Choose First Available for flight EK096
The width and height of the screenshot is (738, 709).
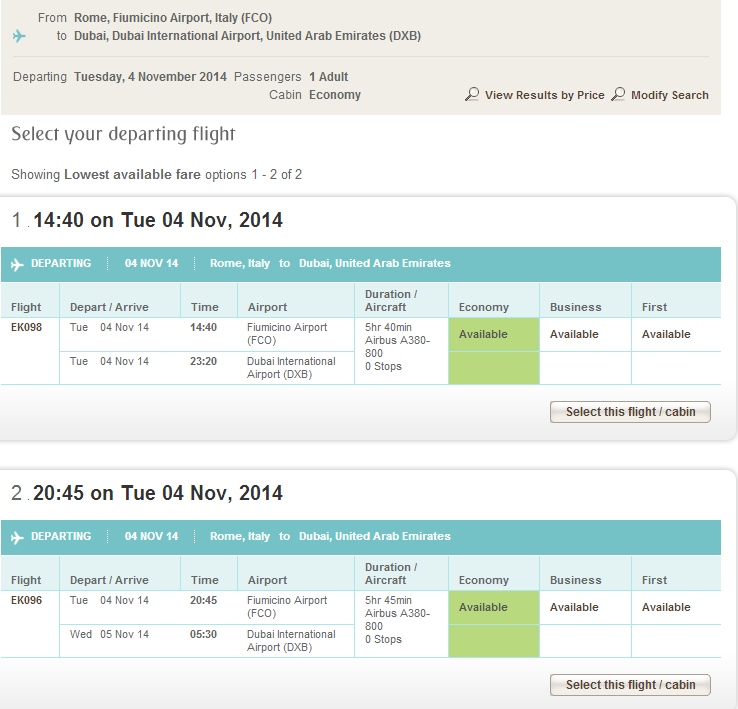pyautogui.click(x=666, y=607)
